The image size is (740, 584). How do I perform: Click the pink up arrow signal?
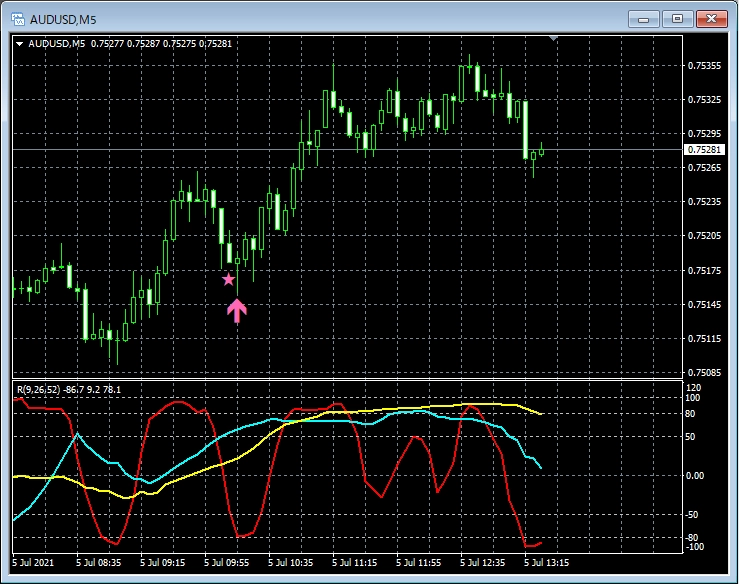(236, 310)
